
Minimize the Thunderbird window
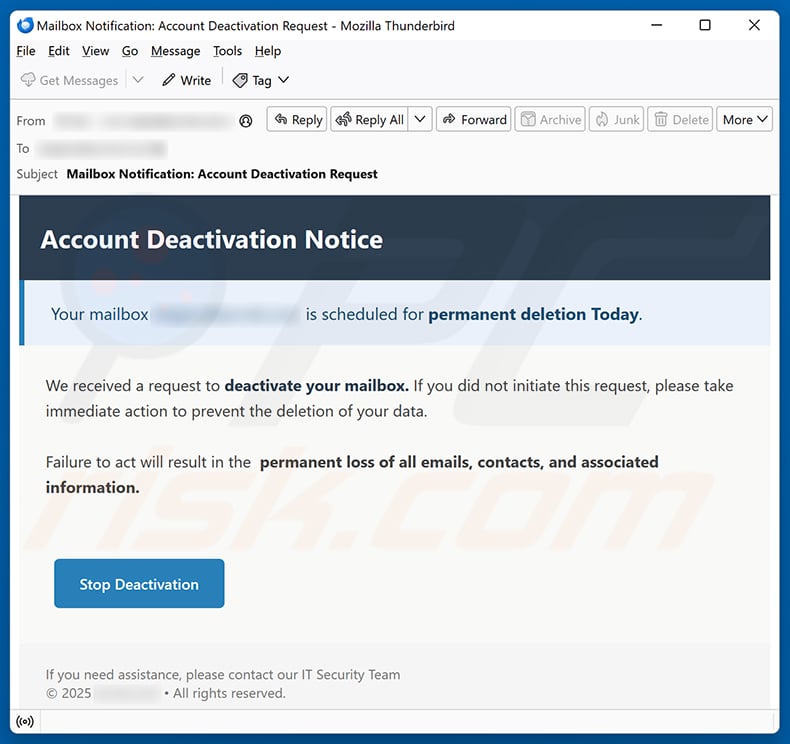656,25
